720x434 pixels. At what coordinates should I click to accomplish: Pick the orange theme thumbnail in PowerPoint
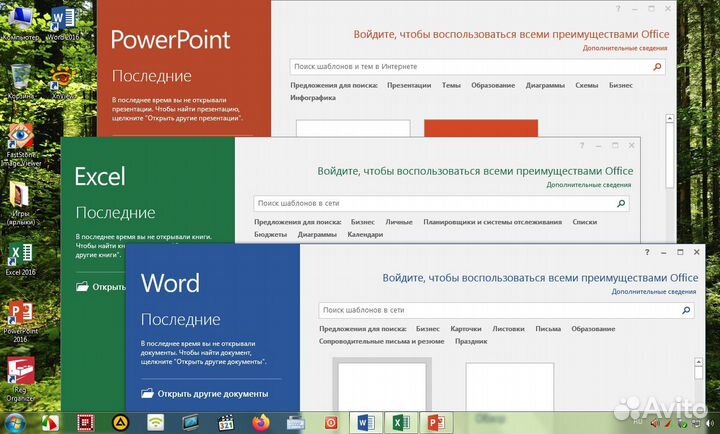click(x=481, y=128)
